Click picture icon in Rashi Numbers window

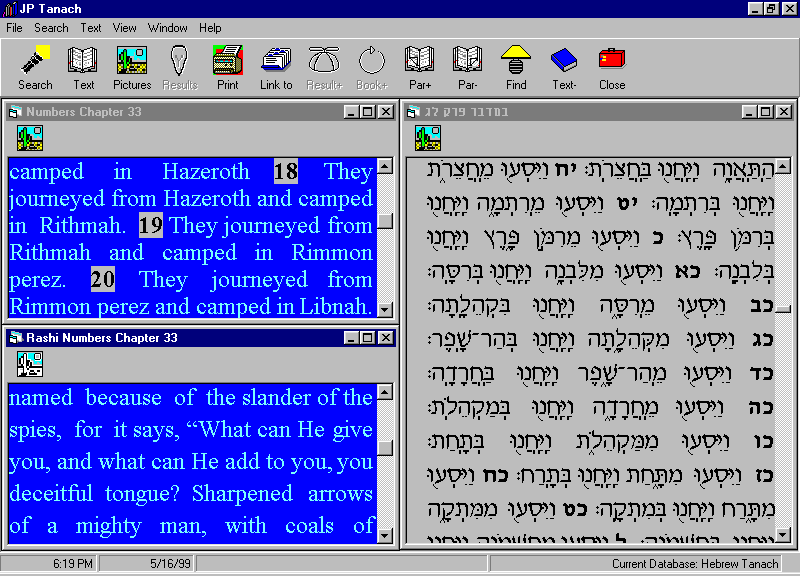coord(30,364)
